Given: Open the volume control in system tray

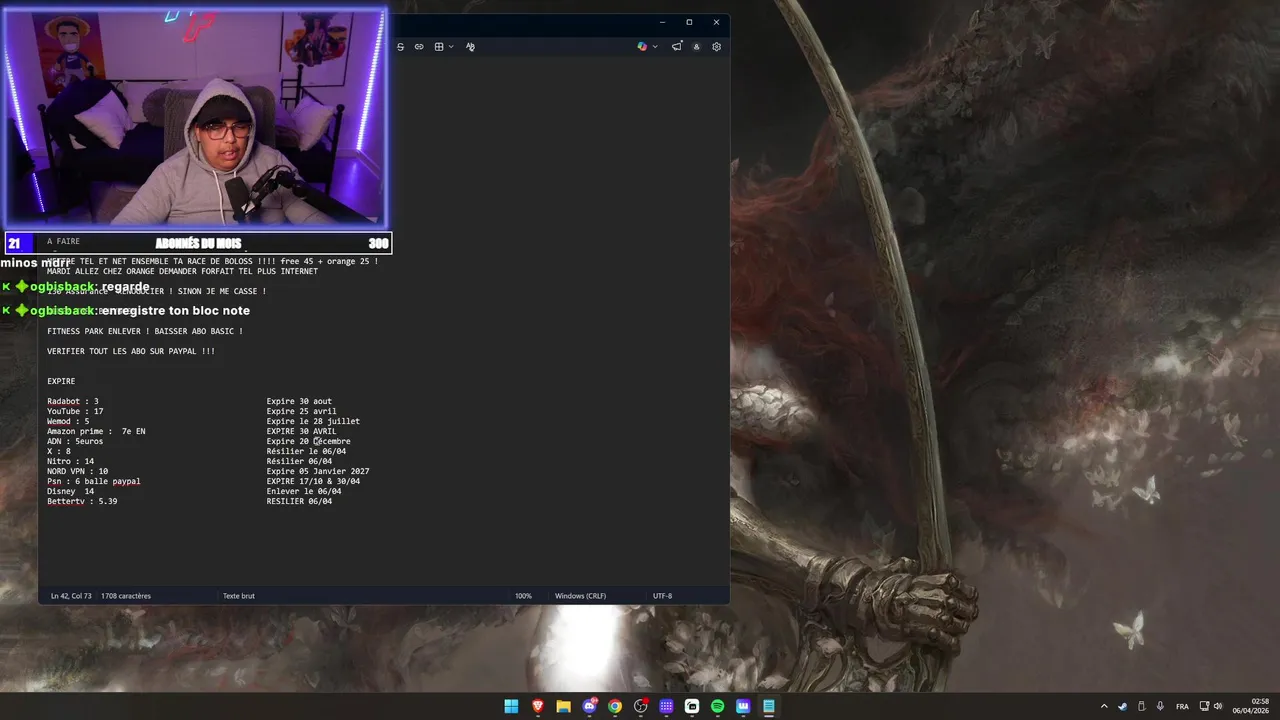Looking at the screenshot, I should pyautogui.click(x=1218, y=706).
